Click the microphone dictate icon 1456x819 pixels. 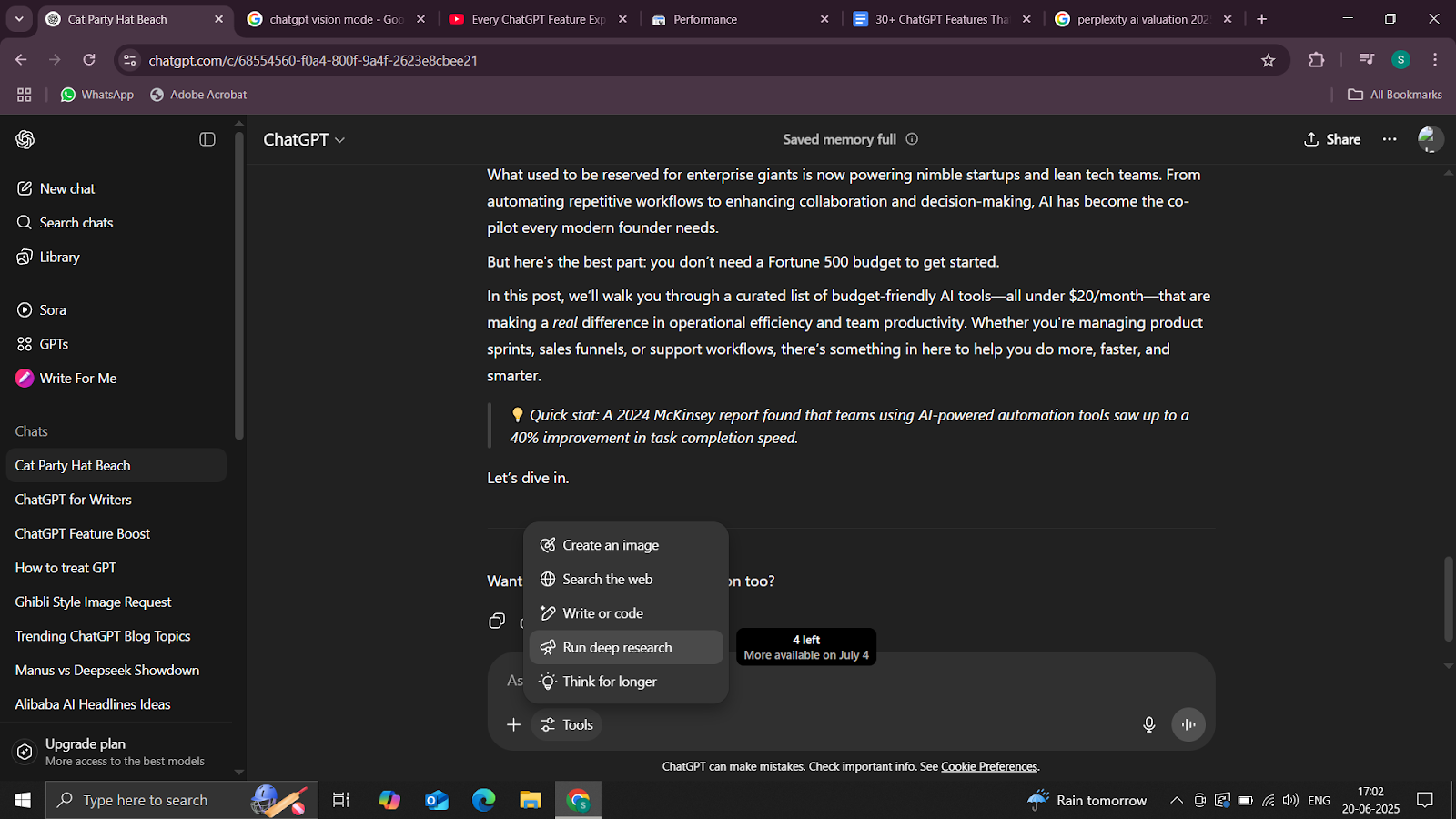point(1149,724)
